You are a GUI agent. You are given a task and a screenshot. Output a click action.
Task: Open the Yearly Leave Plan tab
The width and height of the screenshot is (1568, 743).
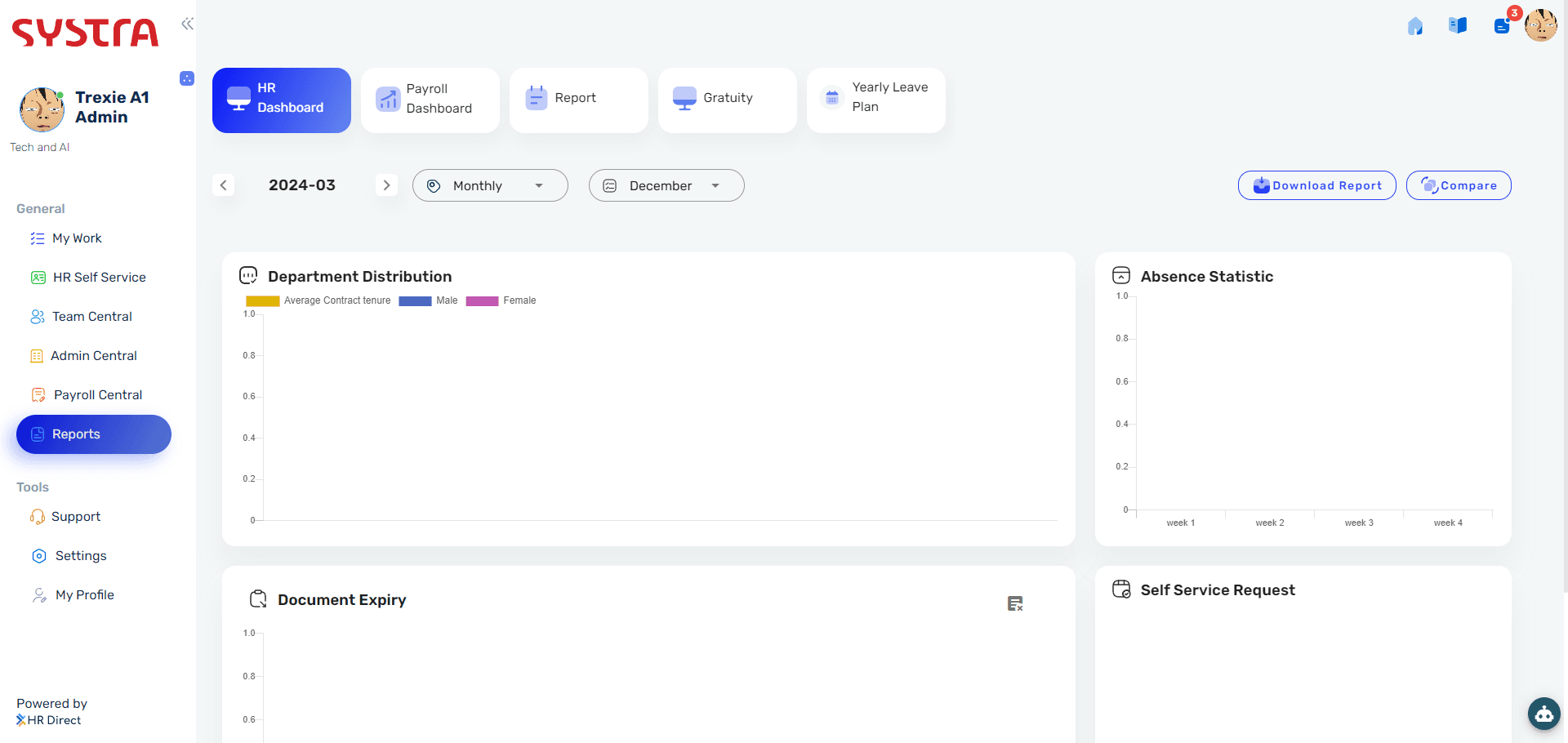[876, 100]
